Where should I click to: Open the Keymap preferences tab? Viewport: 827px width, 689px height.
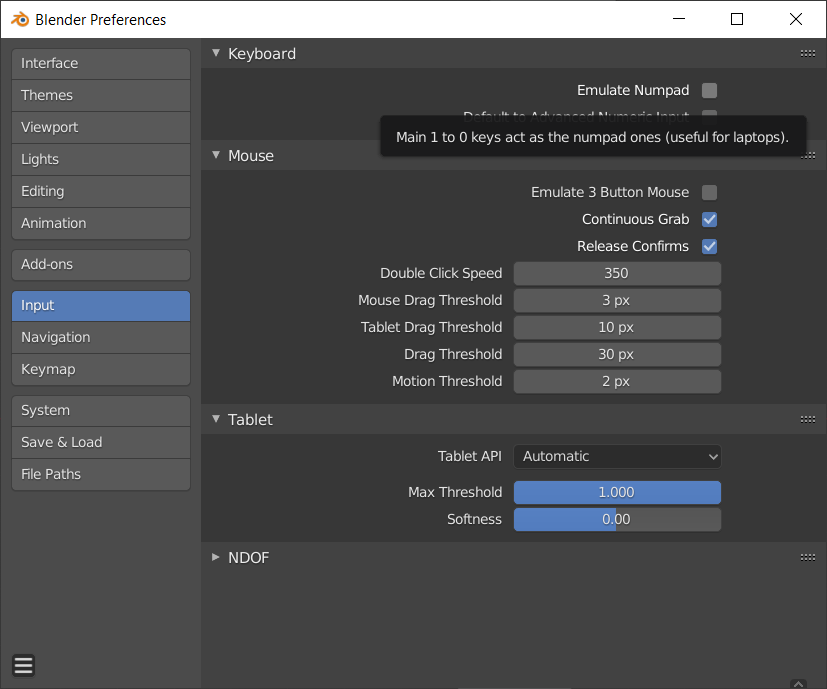pyautogui.click(x=100, y=370)
